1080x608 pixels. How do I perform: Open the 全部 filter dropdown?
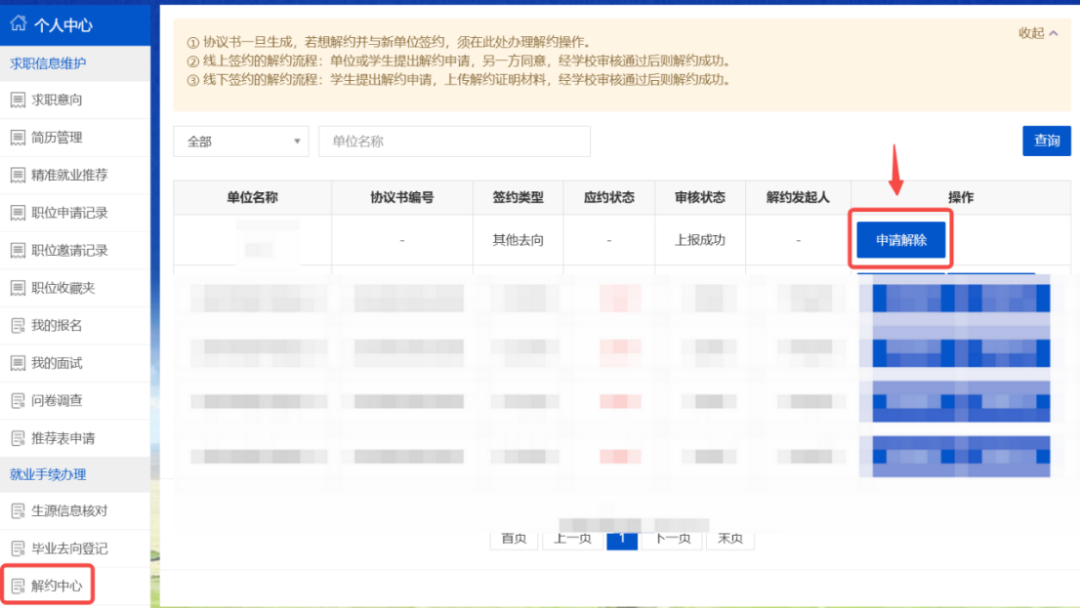240,141
